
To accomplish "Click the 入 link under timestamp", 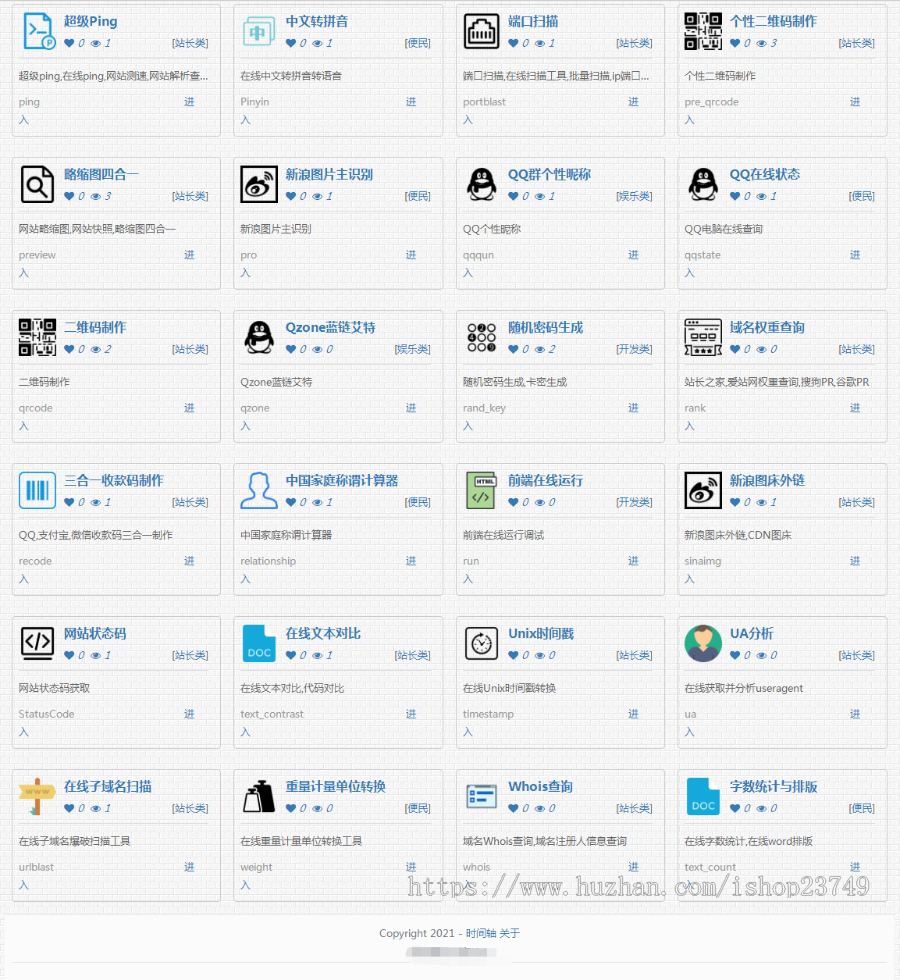I will 468,732.
